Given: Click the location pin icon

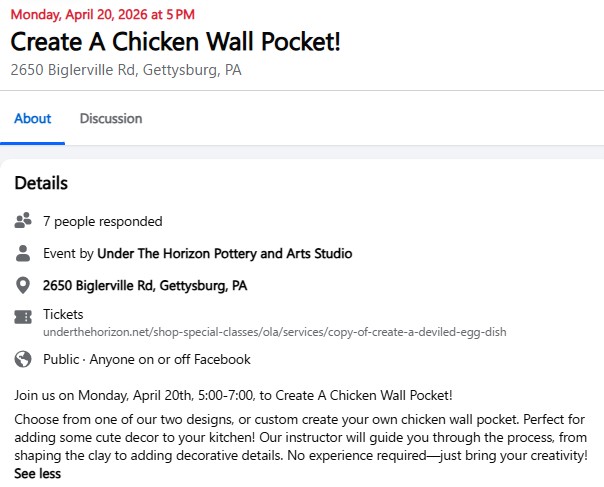Looking at the screenshot, I should click(23, 286).
